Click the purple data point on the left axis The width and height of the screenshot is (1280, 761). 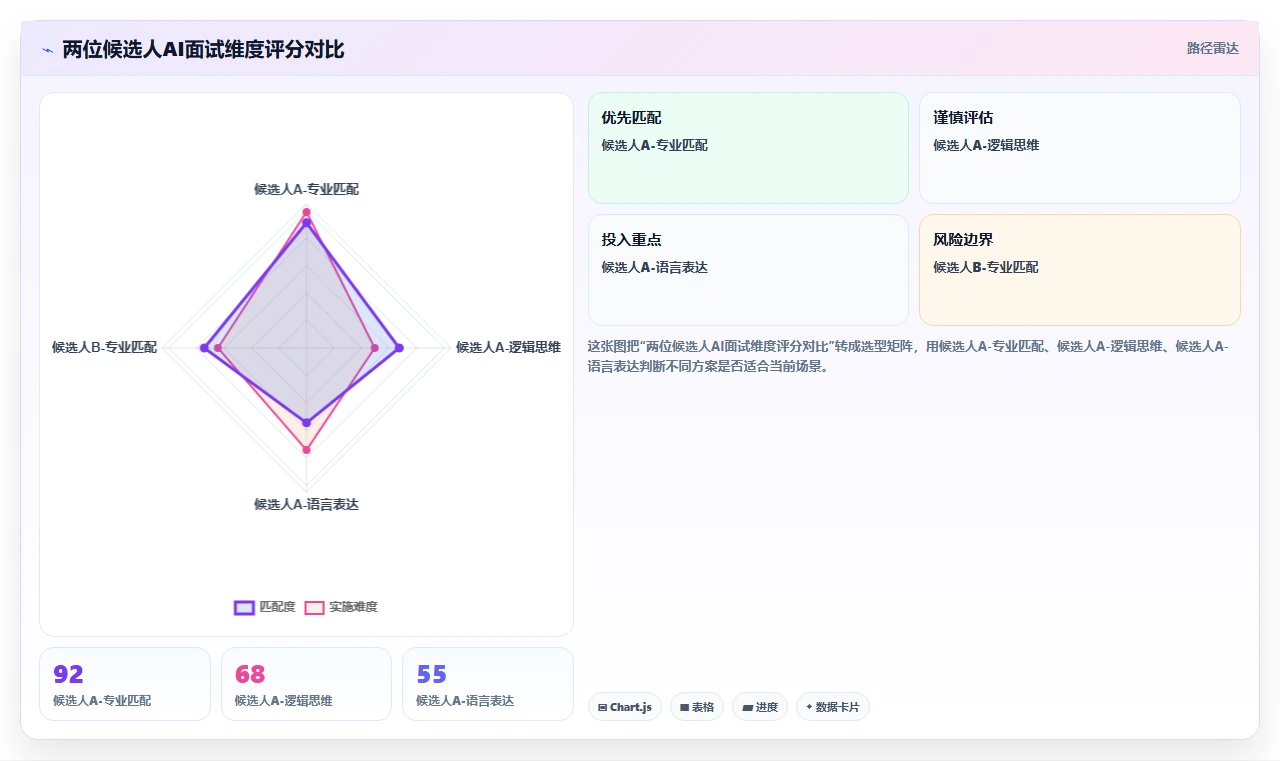point(204,348)
